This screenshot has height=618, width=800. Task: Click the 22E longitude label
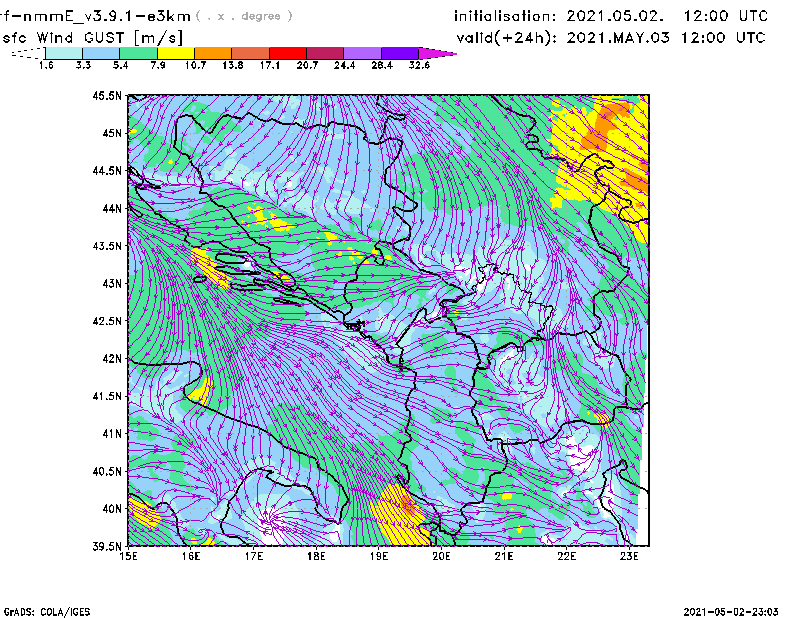pyautogui.click(x=566, y=556)
